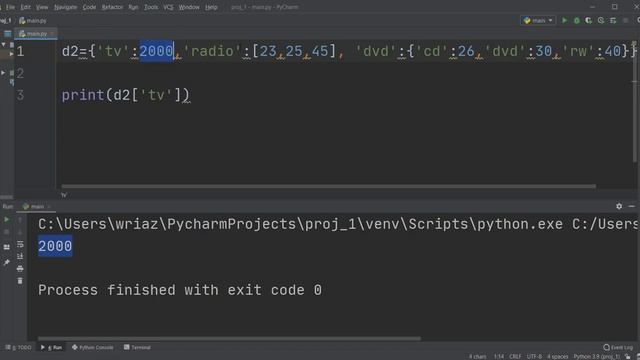Click the Down the Stack Trace arrow
This screenshot has height=360, width=640.
click(x=20, y=232)
